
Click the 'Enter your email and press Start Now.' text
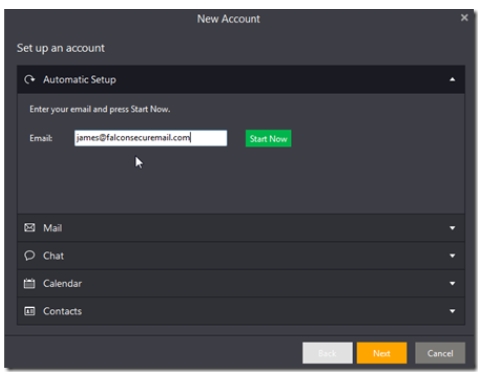pyautogui.click(x=100, y=109)
